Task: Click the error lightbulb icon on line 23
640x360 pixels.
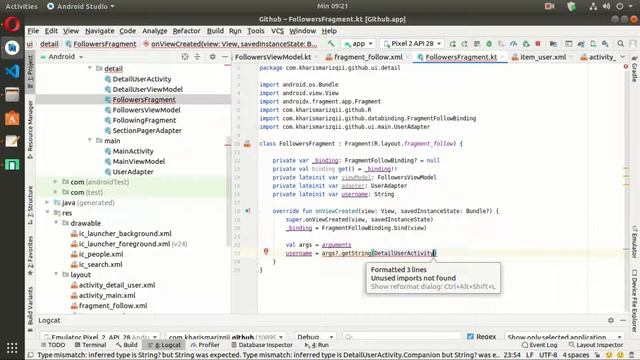Action: click(266, 251)
